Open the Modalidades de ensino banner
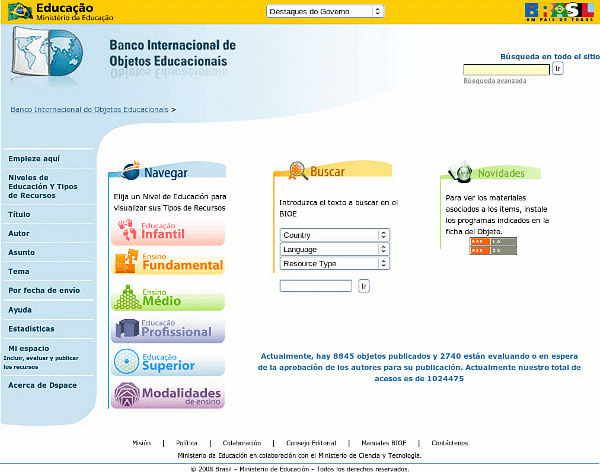Image resolution: width=600 pixels, height=472 pixels. [x=168, y=395]
